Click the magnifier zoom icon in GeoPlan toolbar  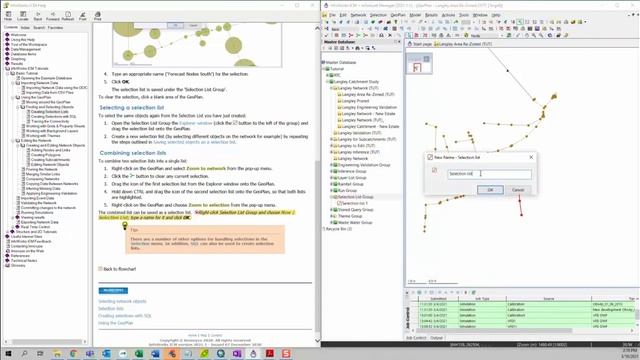pyautogui.click(x=533, y=36)
